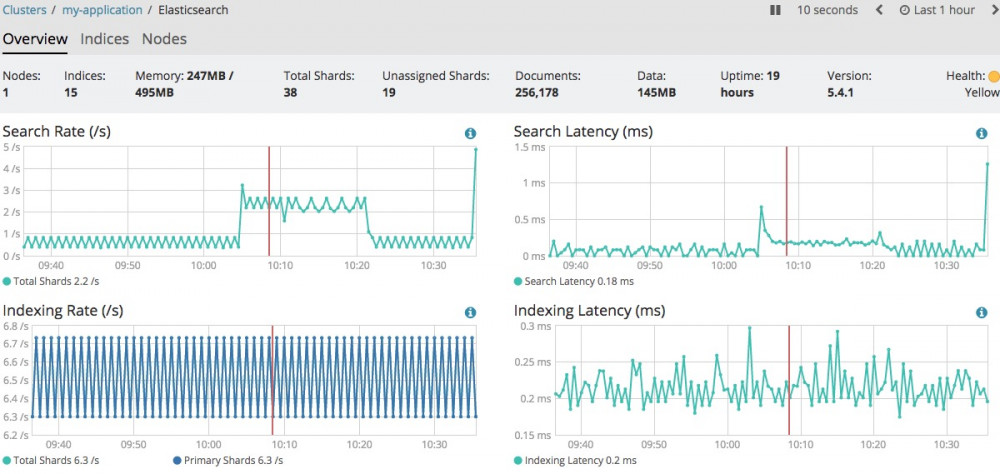Click the Indexing Latency (ms) chart title
The image size is (1000, 474).
point(589,311)
